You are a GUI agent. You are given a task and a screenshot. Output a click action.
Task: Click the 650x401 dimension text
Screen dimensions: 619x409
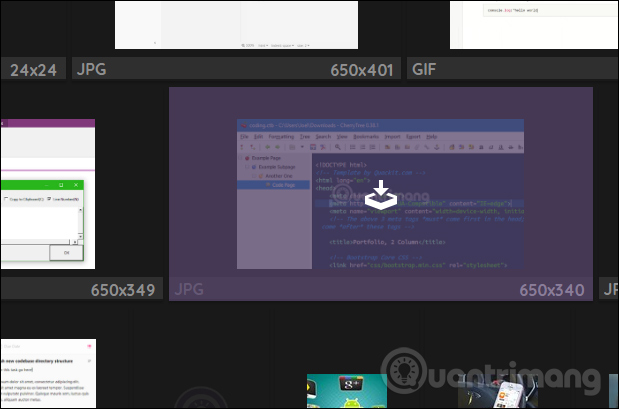362,70
